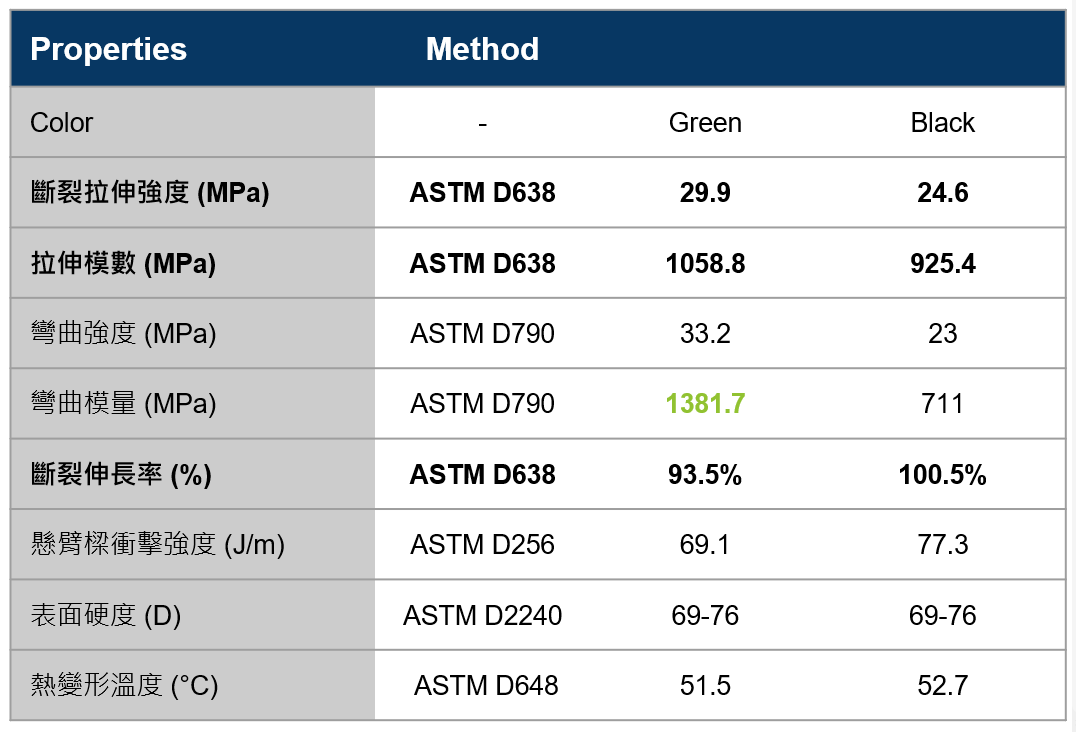The width and height of the screenshot is (1076, 732).
Task: Select the 斷裂伸長率 (%) row label
Action: pos(121,475)
